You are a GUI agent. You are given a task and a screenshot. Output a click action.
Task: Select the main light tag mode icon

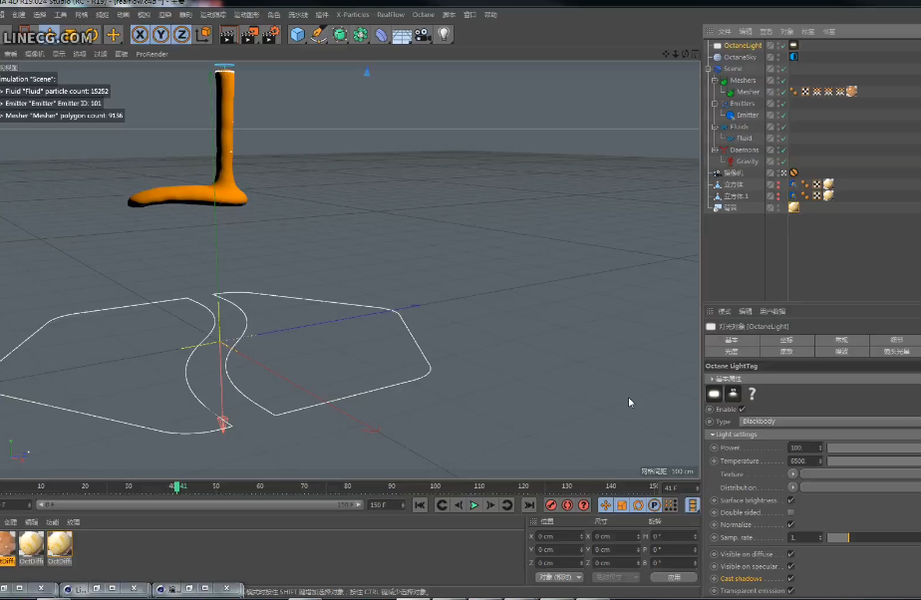click(x=714, y=394)
